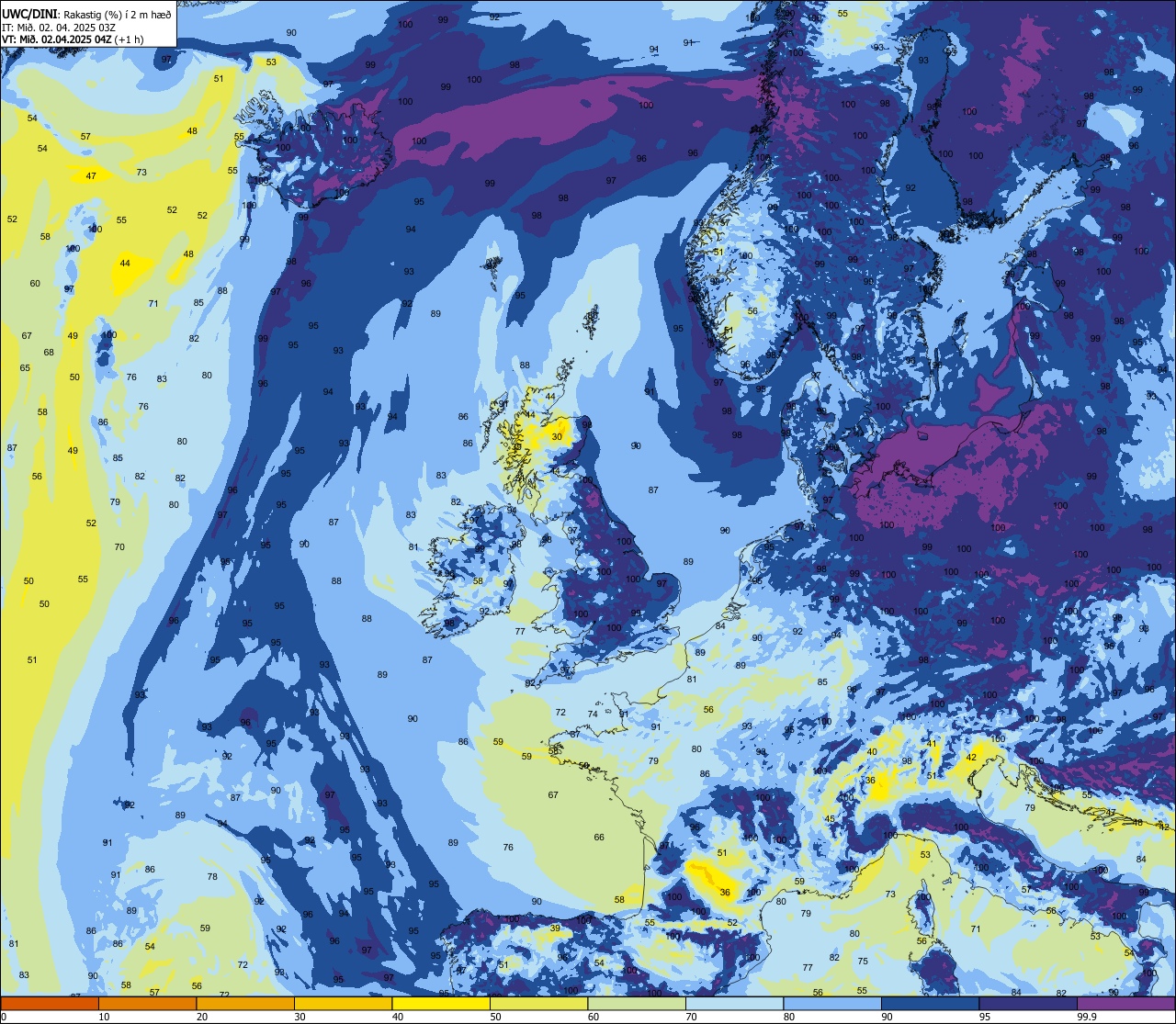Click the 30–40 gold legend swatch

(343, 1003)
